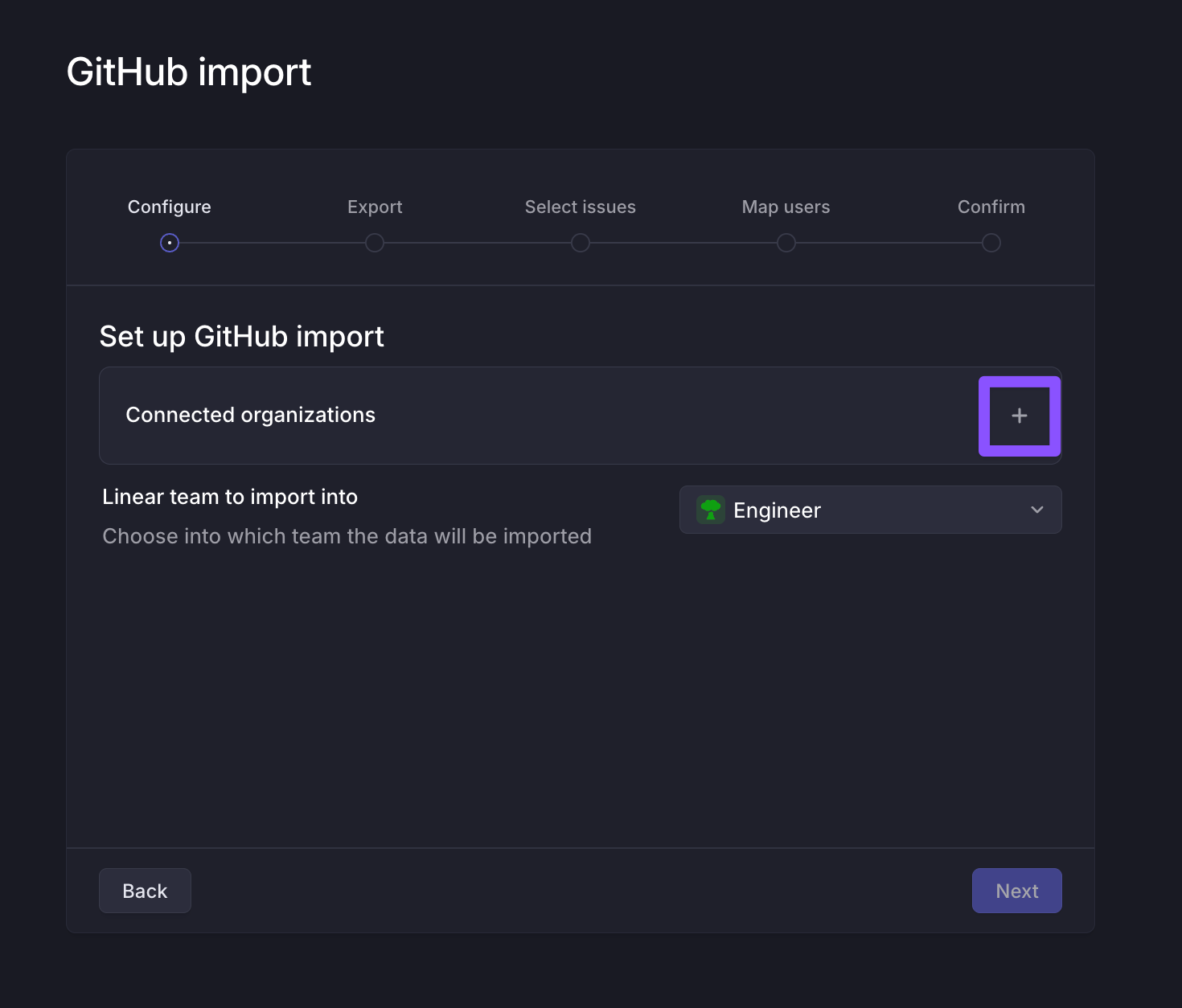Click the Set up GitHub import heading
This screenshot has width=1182, height=1008.
coord(242,336)
